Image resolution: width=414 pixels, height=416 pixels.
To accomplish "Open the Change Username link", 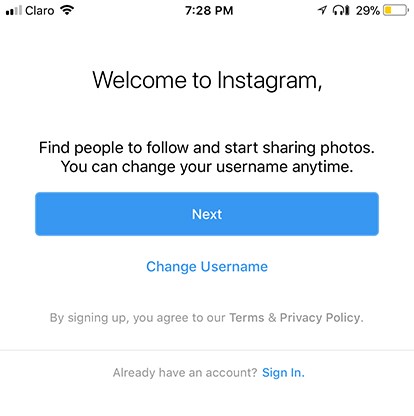I will click(207, 267).
